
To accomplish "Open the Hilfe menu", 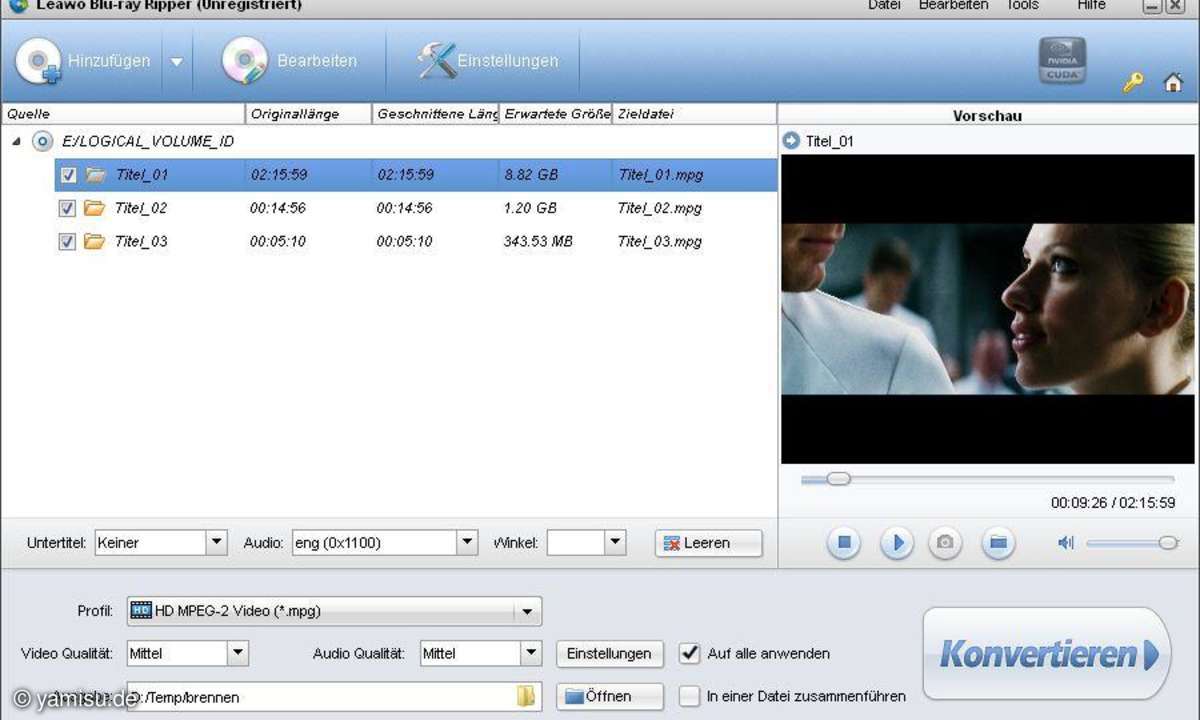I will (x=1091, y=5).
